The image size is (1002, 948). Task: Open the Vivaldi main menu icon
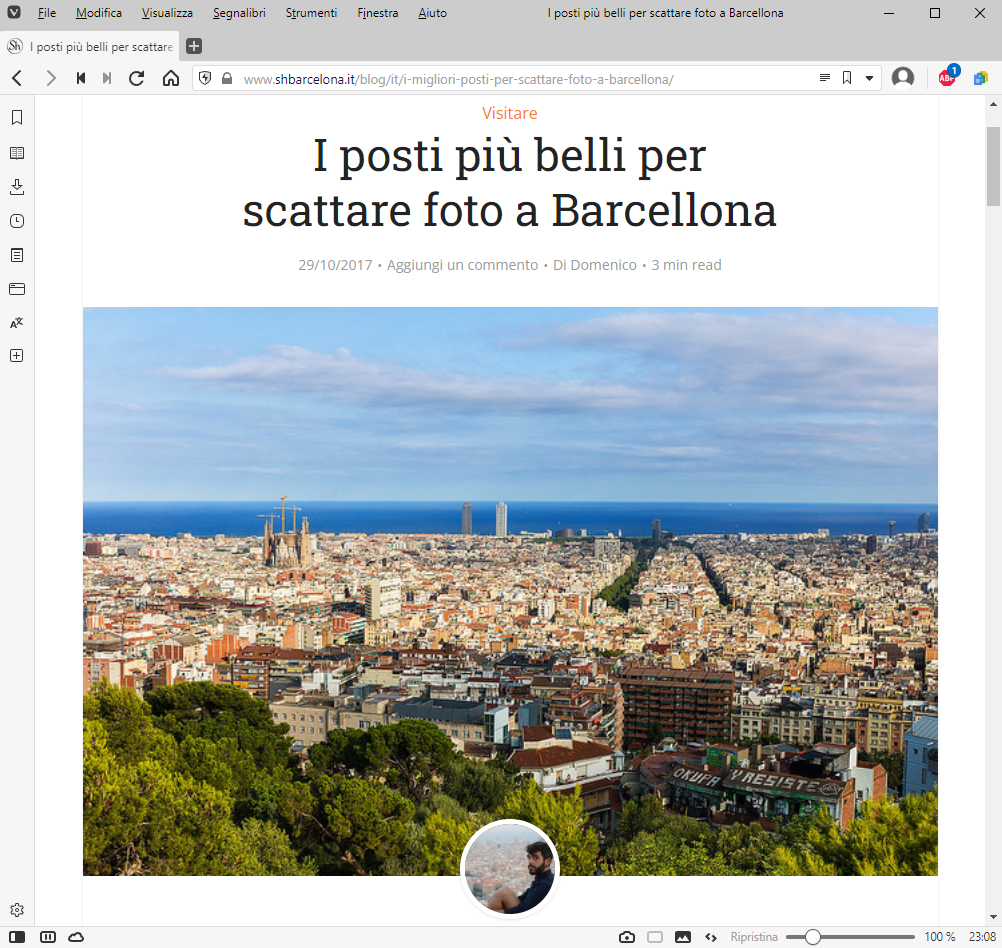[x=14, y=13]
